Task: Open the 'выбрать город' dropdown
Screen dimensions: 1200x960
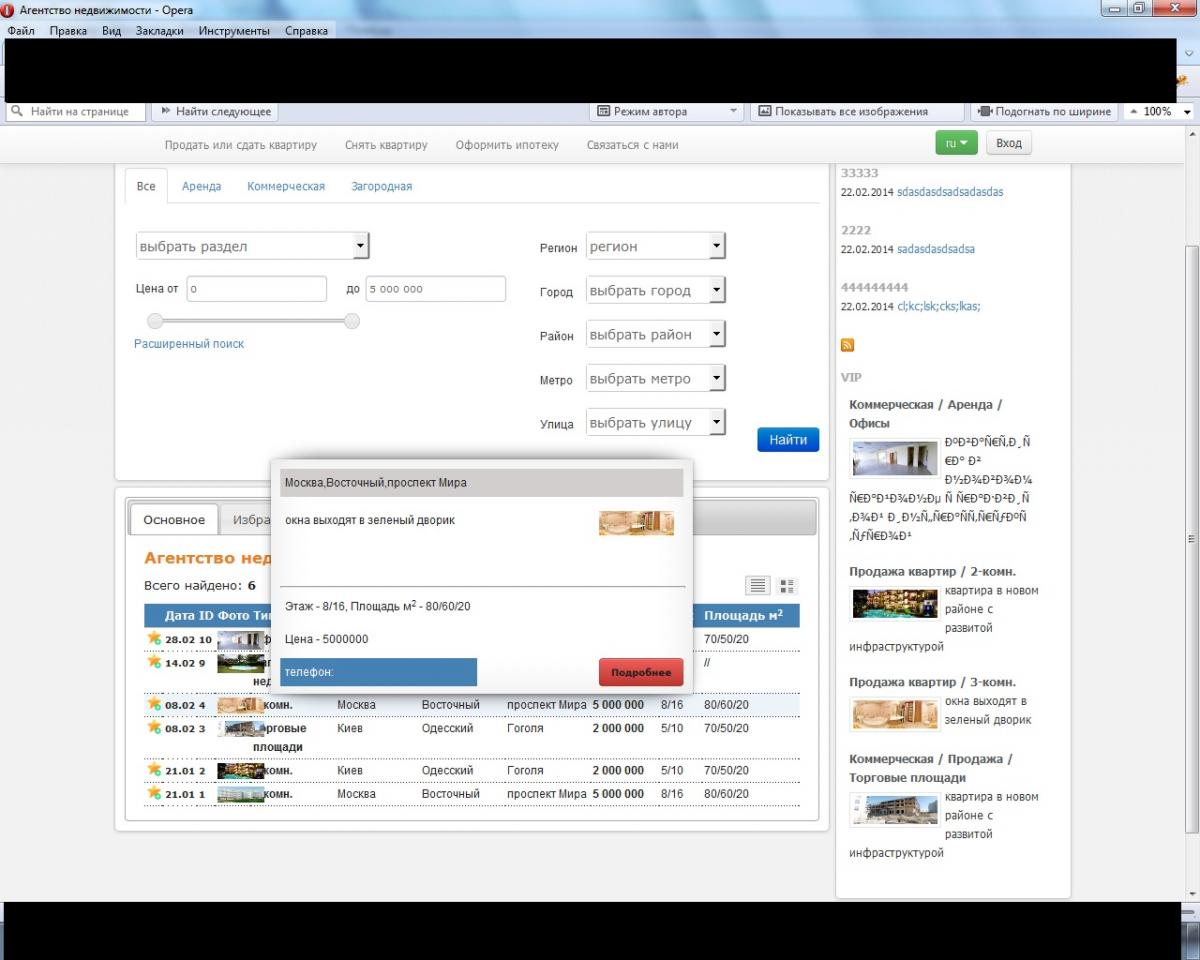Action: 655,290
